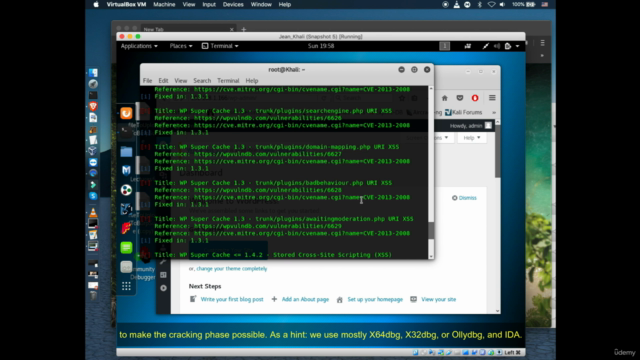This screenshot has height=360, width=640.
Task: Open the Terminal app menu in Kali top bar
Action: pyautogui.click(x=220, y=46)
